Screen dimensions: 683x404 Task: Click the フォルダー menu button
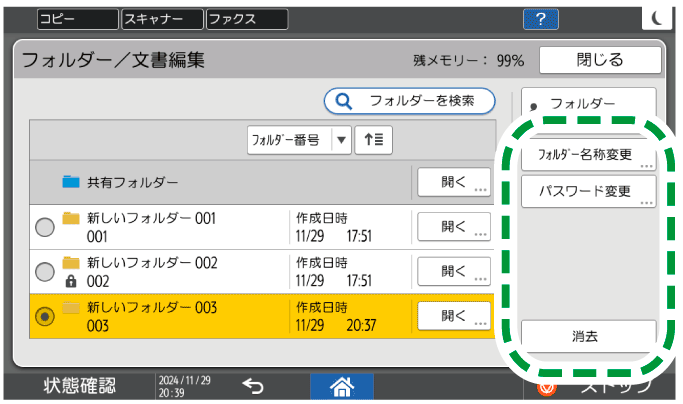pos(588,103)
